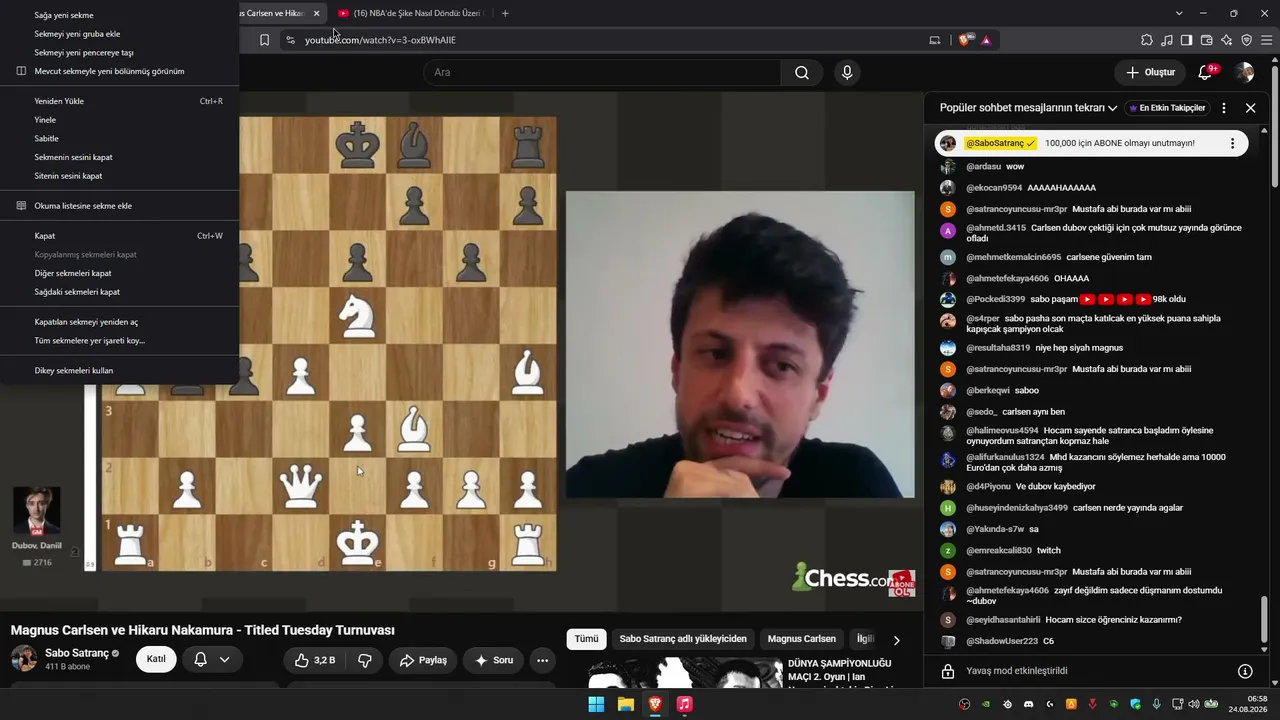Click the install/cast screen icon in address bar
The image size is (1280, 720).
pyautogui.click(x=935, y=40)
